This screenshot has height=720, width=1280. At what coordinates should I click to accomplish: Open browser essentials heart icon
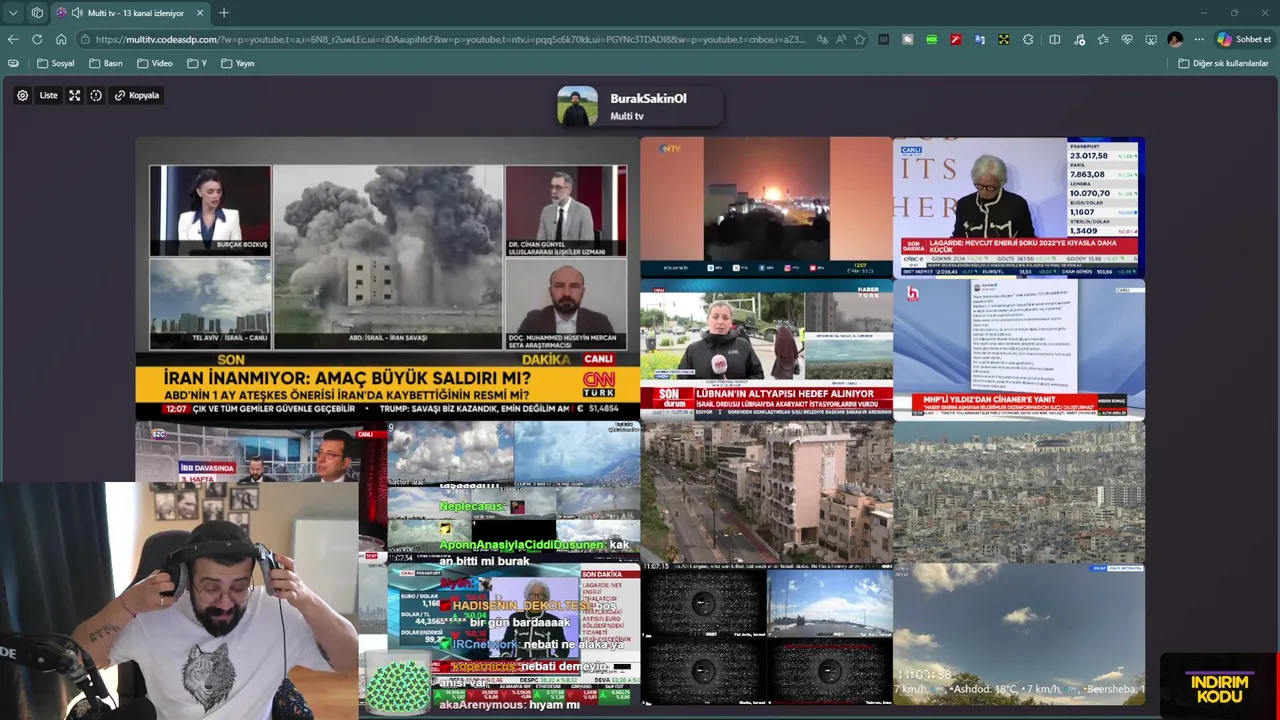click(1127, 39)
